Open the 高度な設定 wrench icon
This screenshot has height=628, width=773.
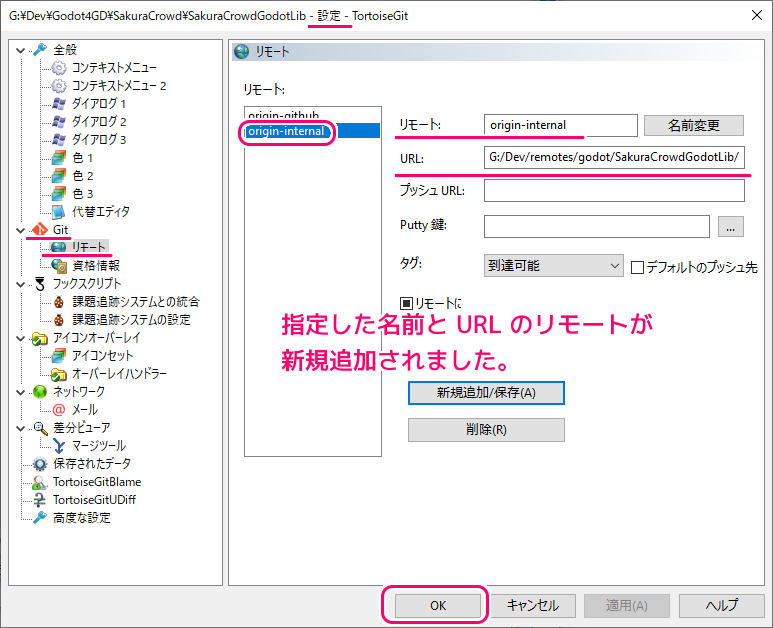(40, 518)
